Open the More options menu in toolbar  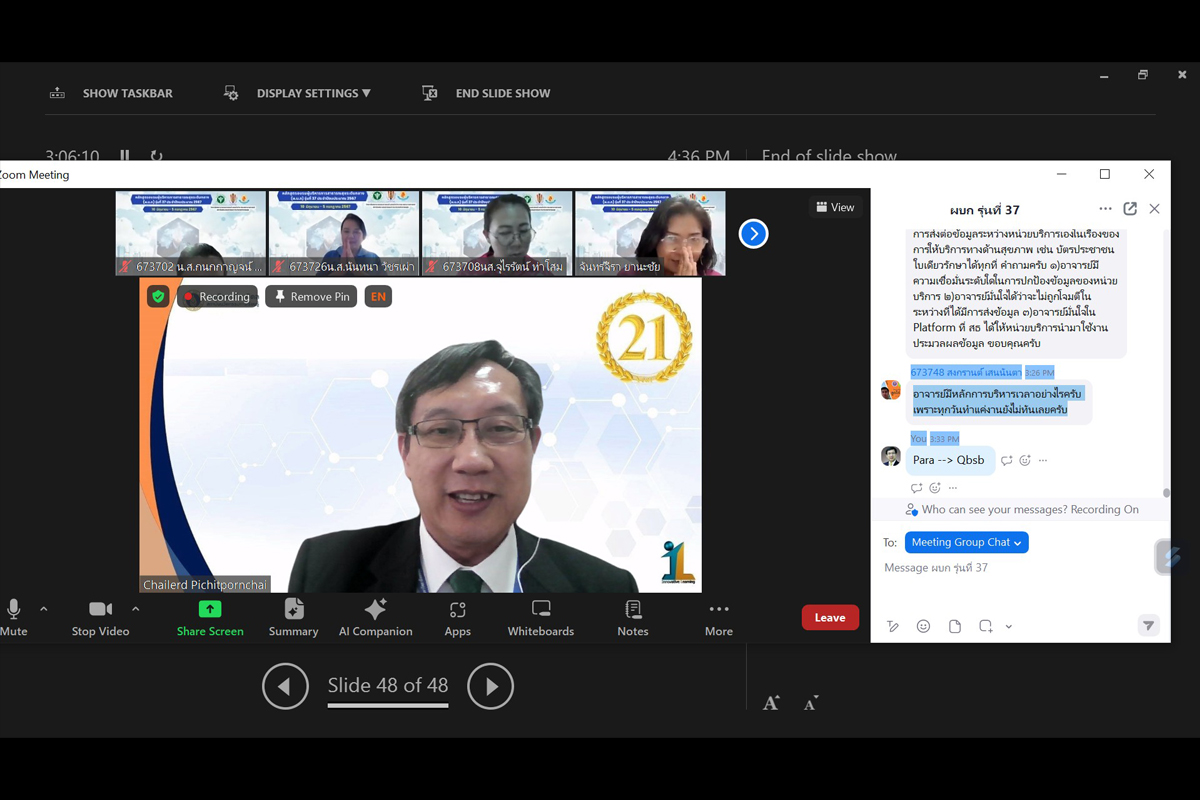pos(718,609)
